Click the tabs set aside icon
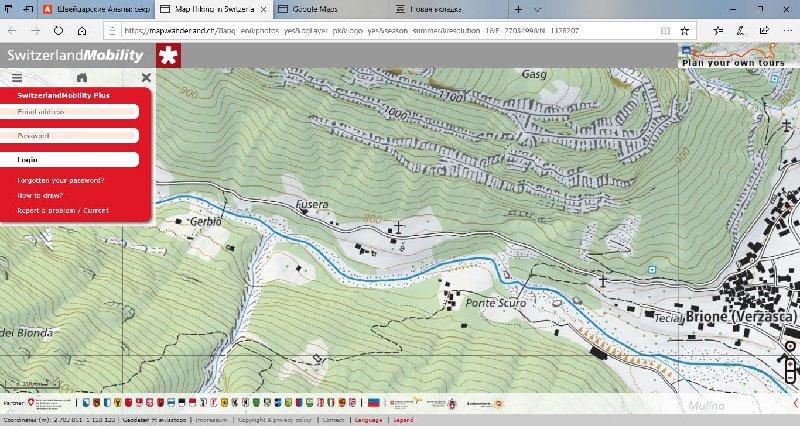Screen dimensions: 800x426 (9, 9)
